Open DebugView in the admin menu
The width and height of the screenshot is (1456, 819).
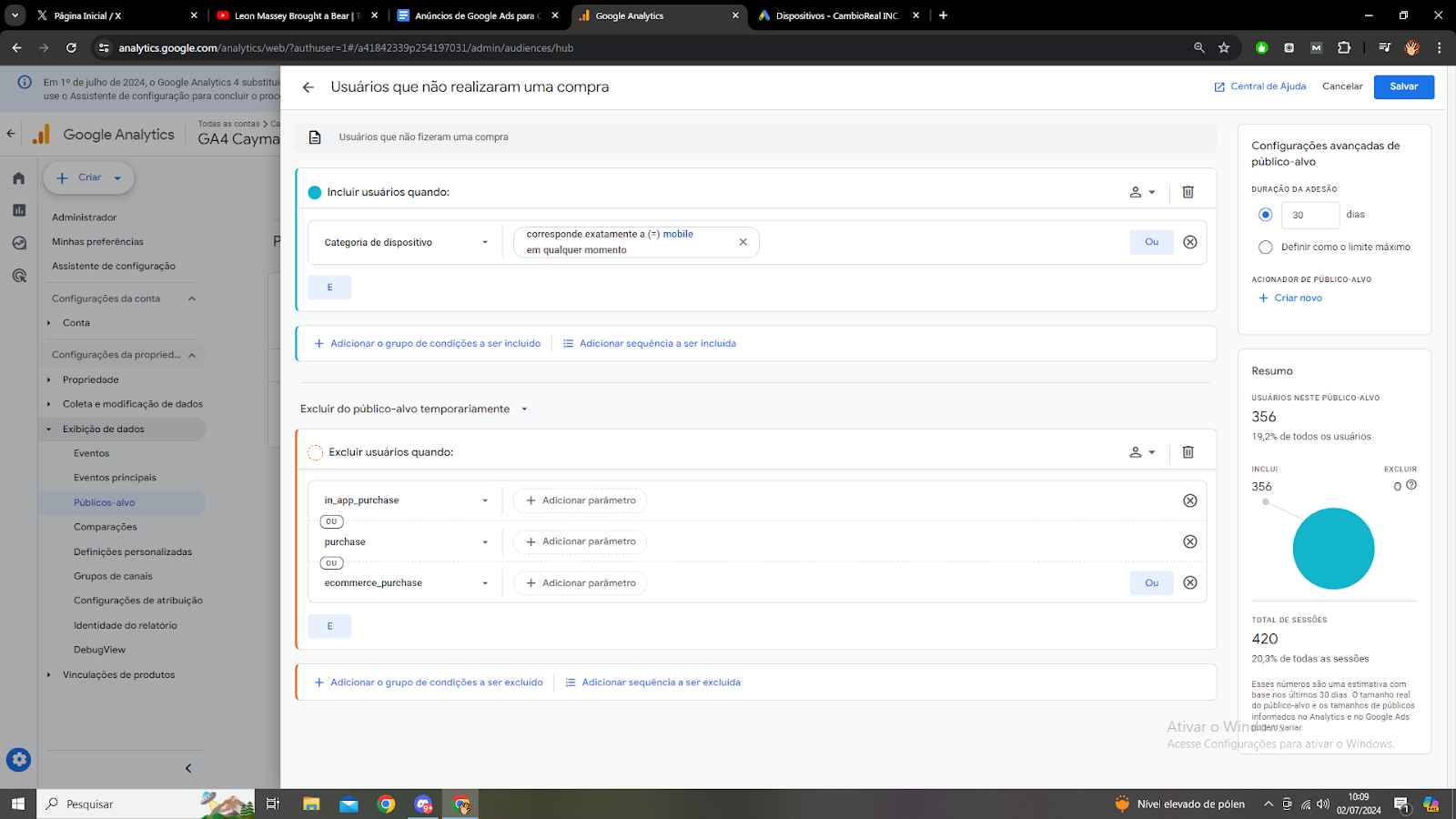tap(99, 650)
